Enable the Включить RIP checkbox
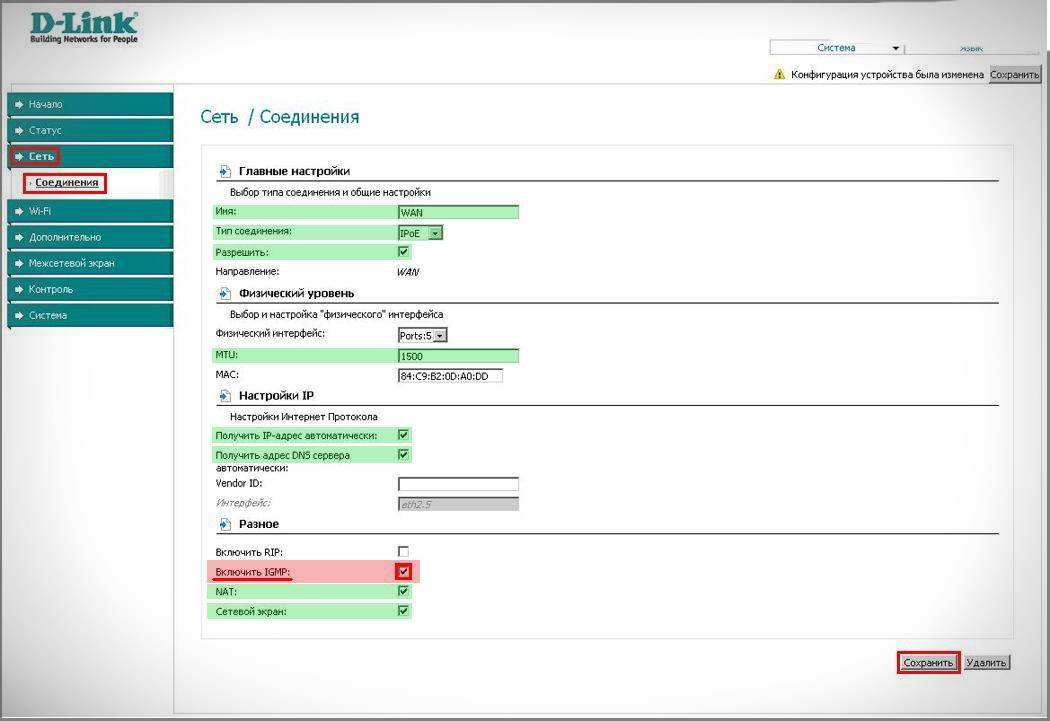The image size is (1050, 721). tap(404, 551)
